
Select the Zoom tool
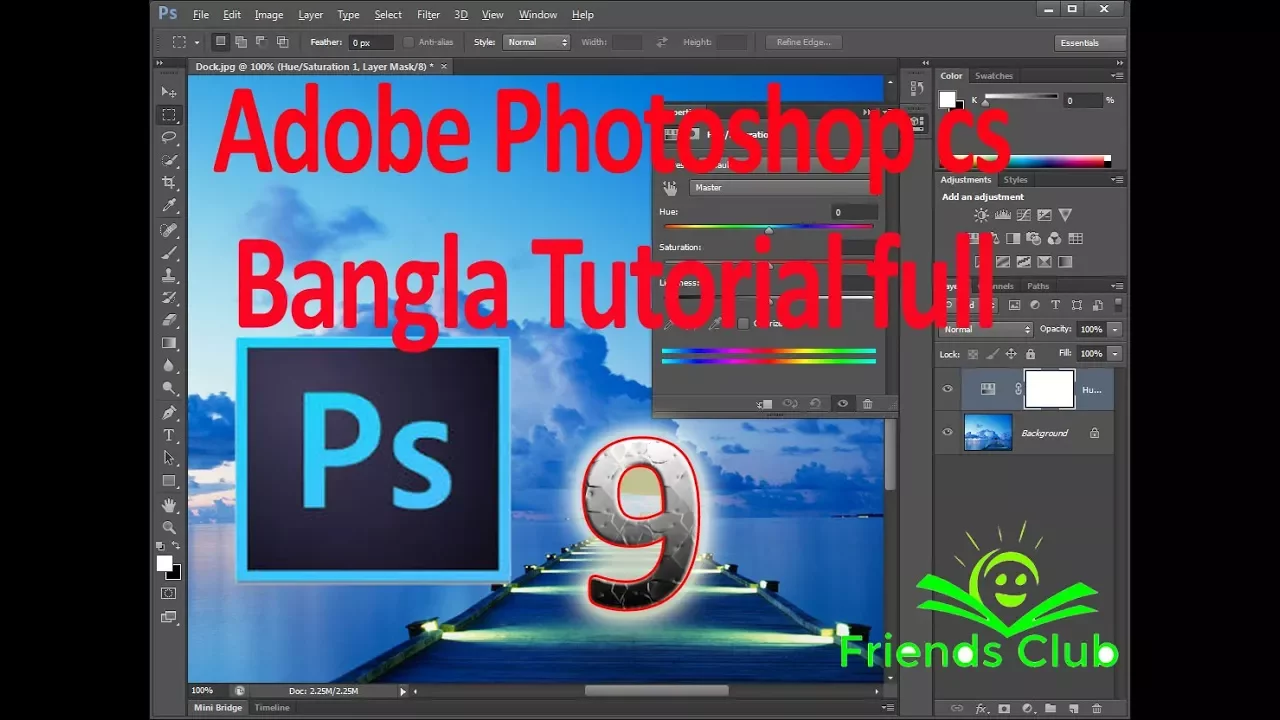pyautogui.click(x=169, y=527)
